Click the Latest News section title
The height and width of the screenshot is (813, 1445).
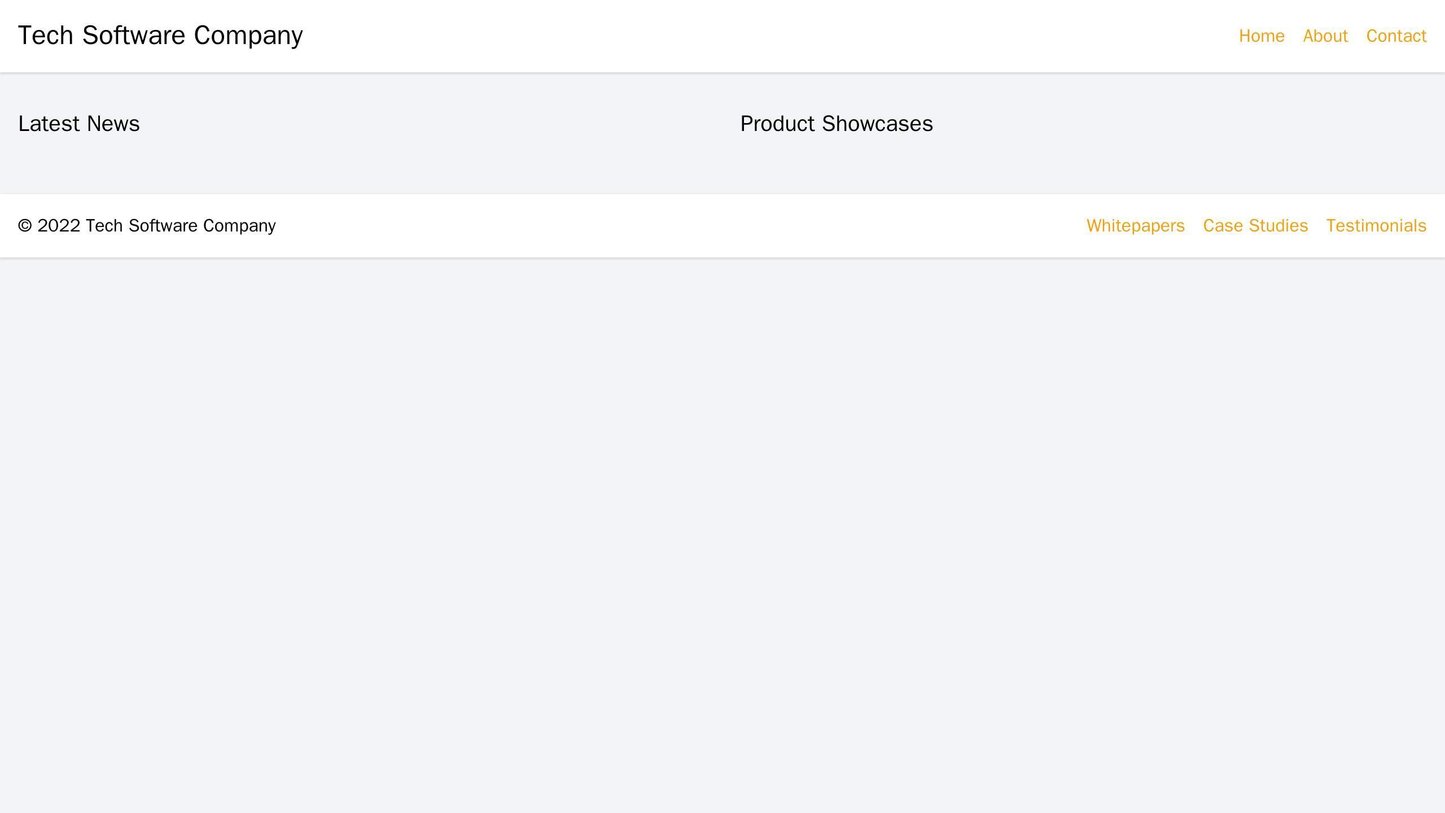(79, 124)
